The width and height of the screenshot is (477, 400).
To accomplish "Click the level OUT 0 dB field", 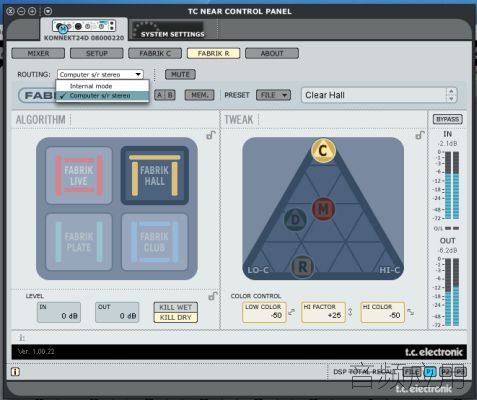I will (x=117, y=312).
